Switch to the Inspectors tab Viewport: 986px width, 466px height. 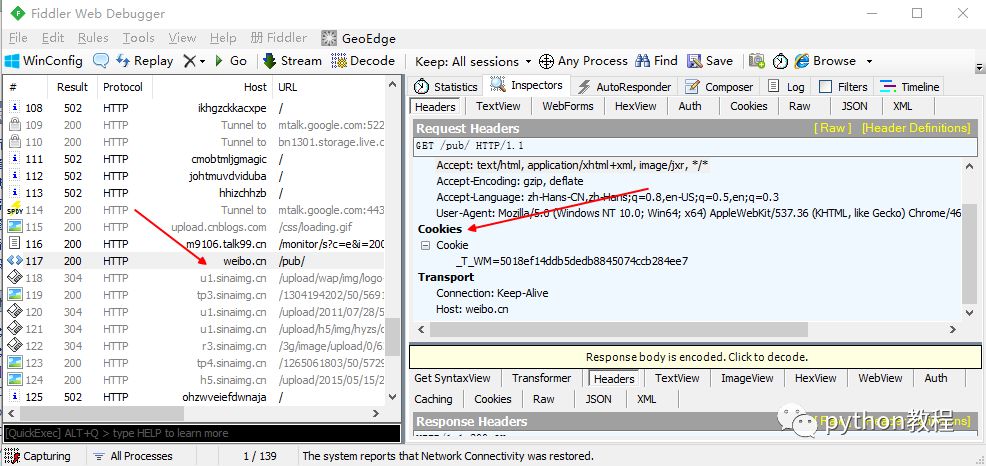[526, 85]
